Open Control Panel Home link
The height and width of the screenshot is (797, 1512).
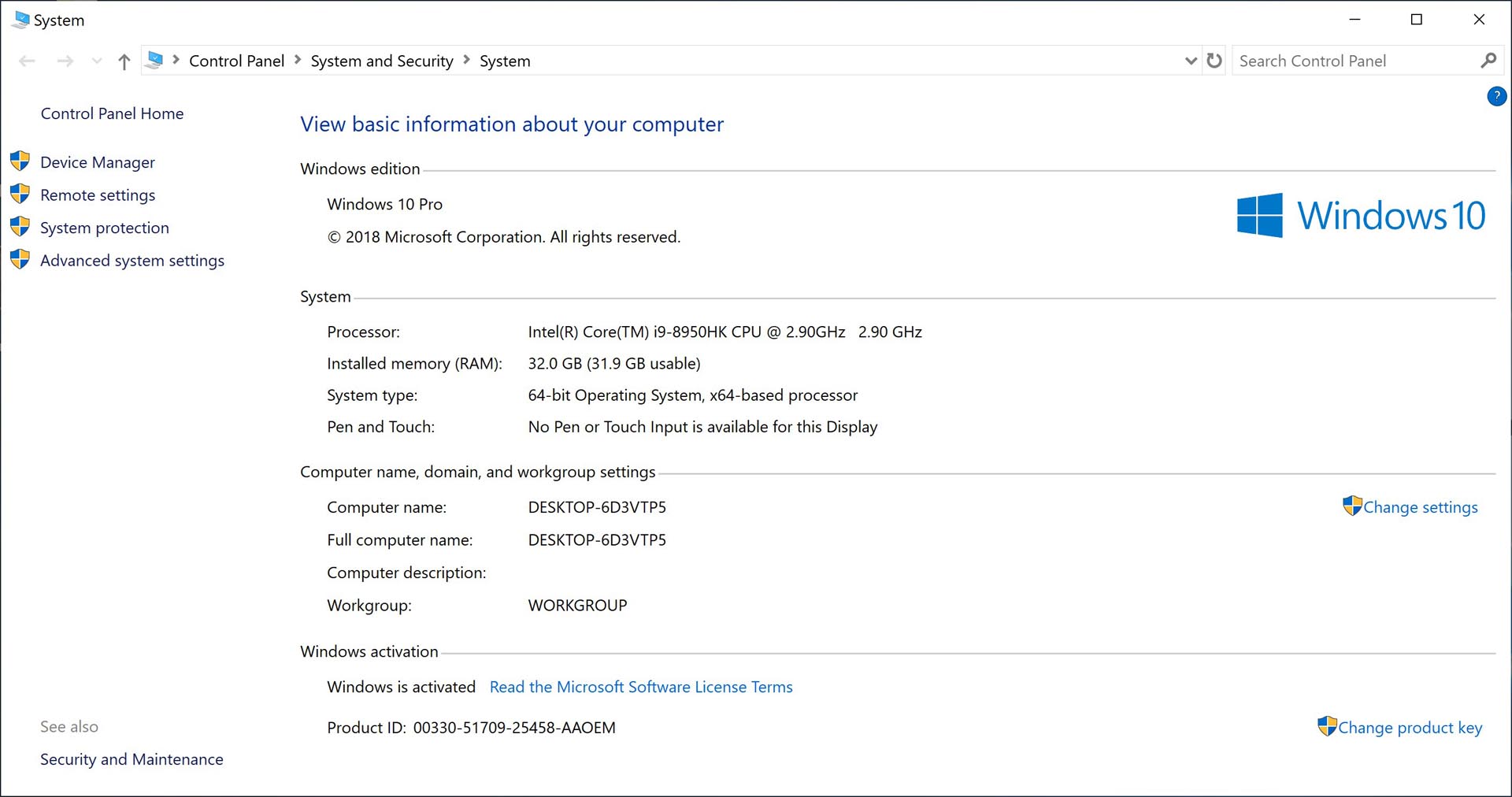[x=112, y=113]
